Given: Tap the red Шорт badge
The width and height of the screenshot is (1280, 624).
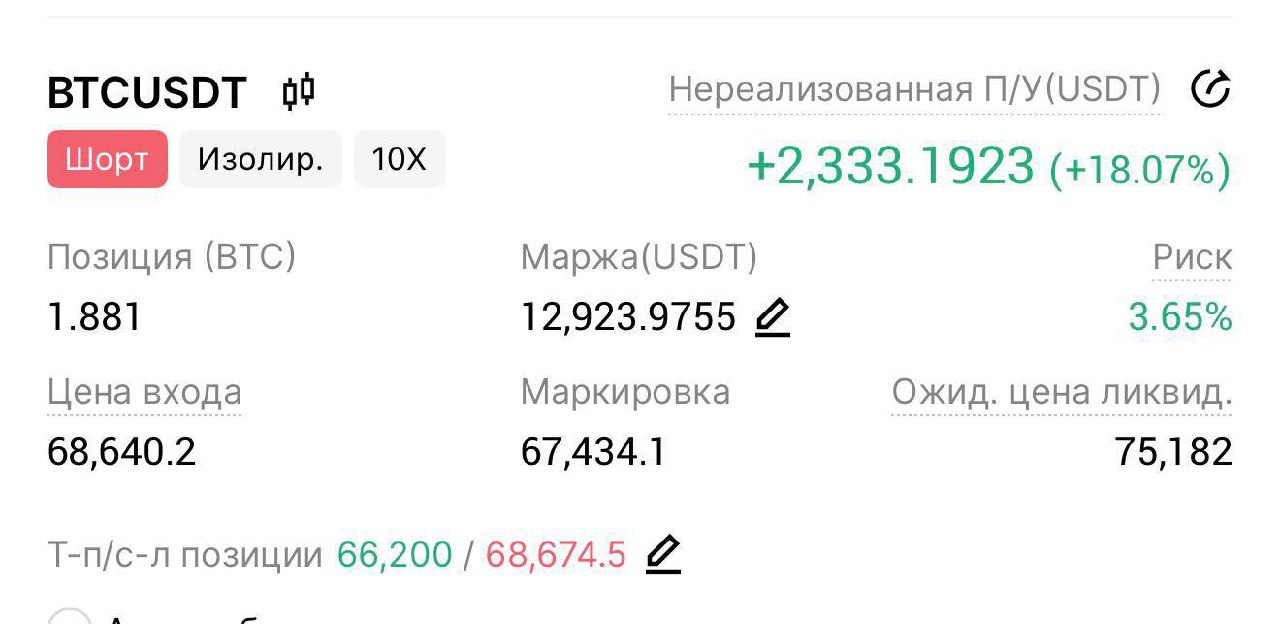Looking at the screenshot, I should pyautogui.click(x=107, y=159).
